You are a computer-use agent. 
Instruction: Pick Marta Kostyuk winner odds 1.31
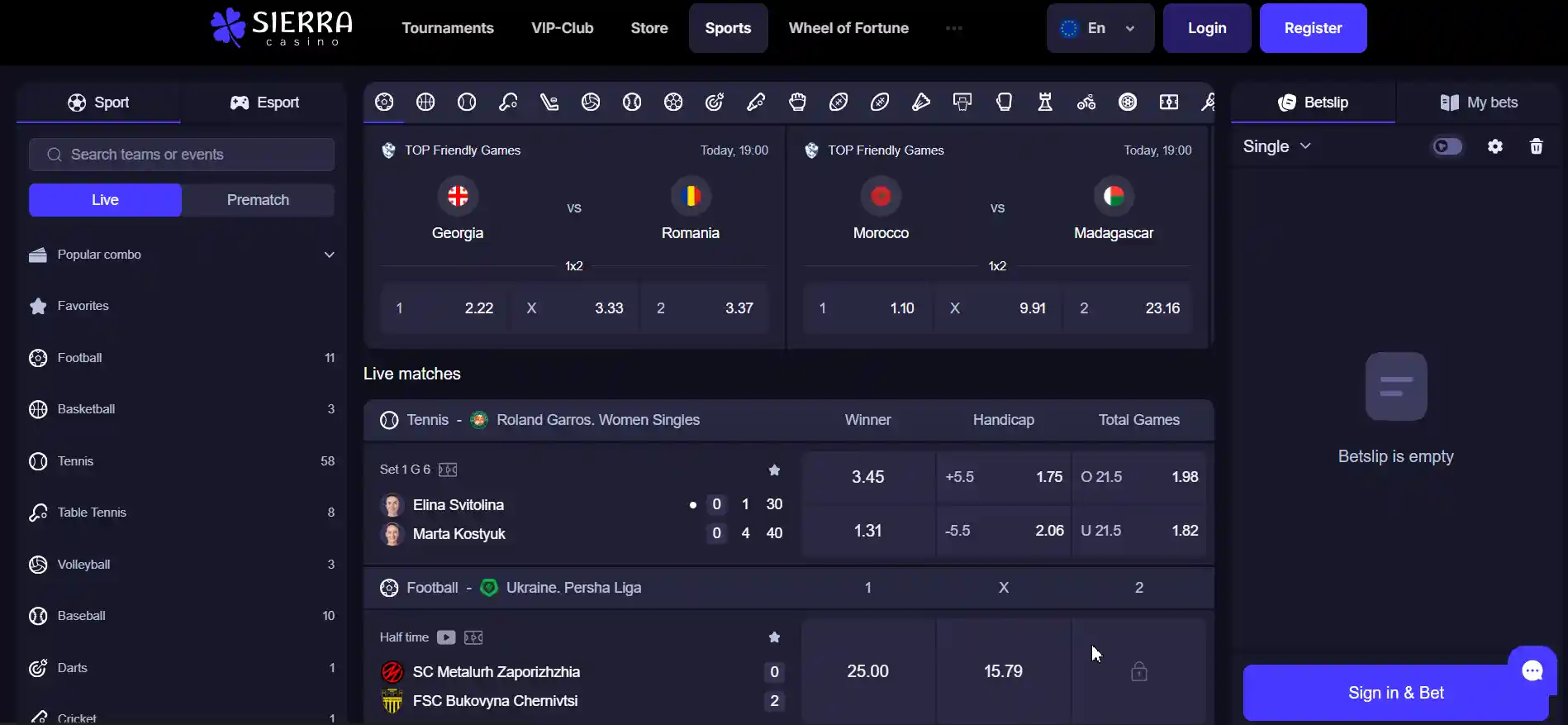tap(867, 531)
